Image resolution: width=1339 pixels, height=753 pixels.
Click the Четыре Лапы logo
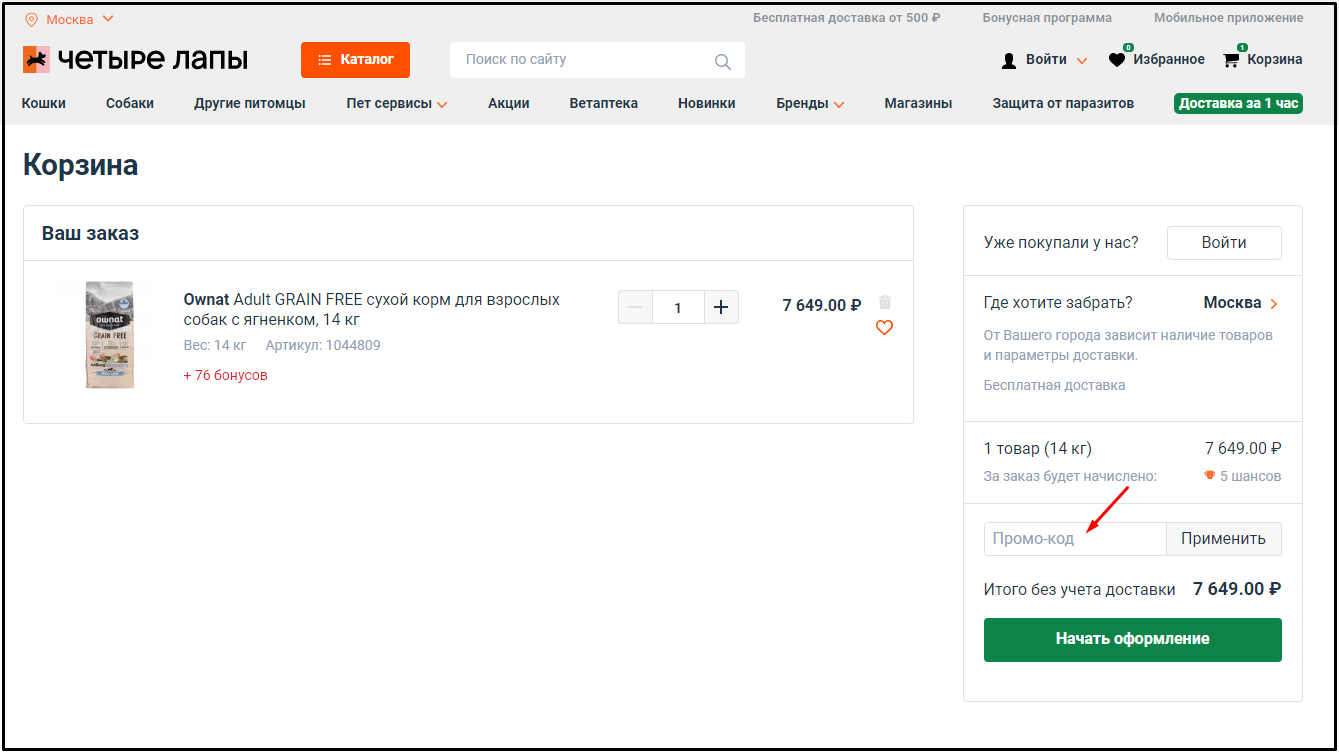135,60
